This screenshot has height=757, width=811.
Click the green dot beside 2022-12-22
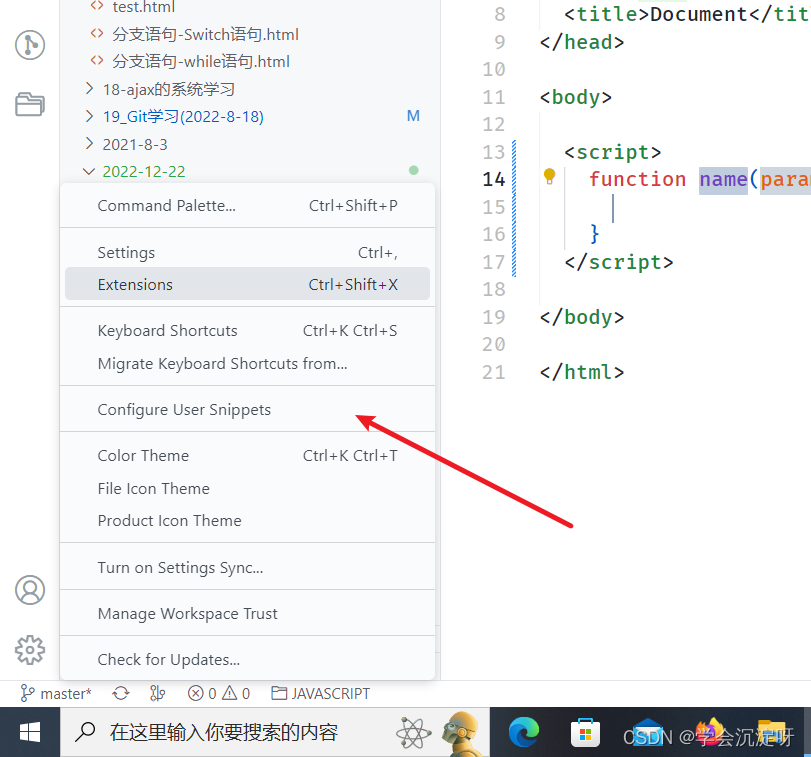(413, 170)
